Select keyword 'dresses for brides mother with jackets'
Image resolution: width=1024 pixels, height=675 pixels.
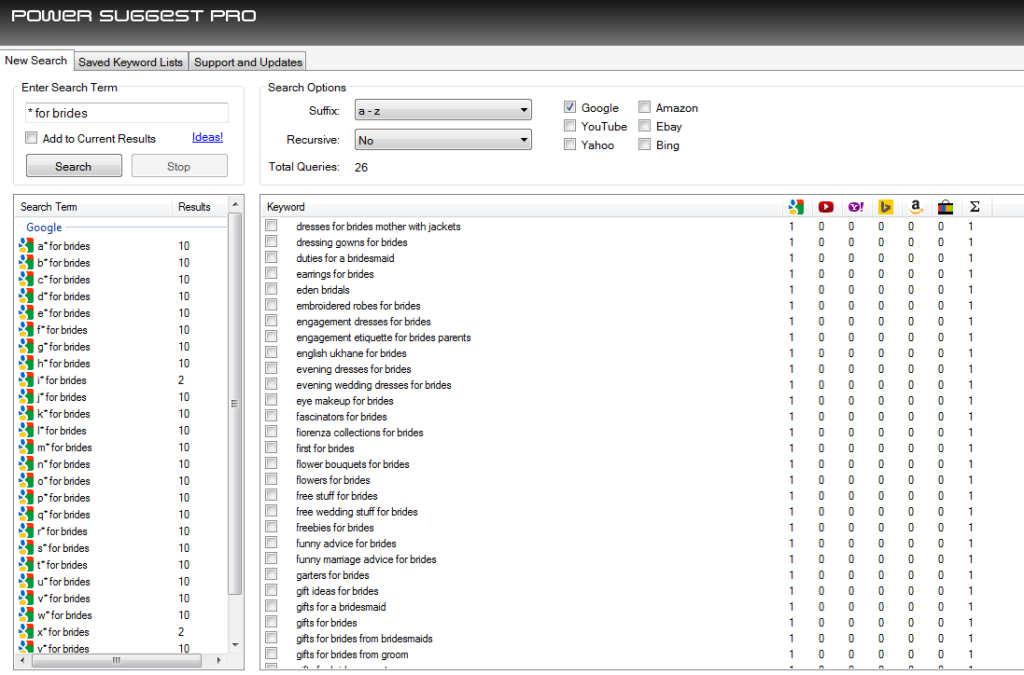coord(378,227)
